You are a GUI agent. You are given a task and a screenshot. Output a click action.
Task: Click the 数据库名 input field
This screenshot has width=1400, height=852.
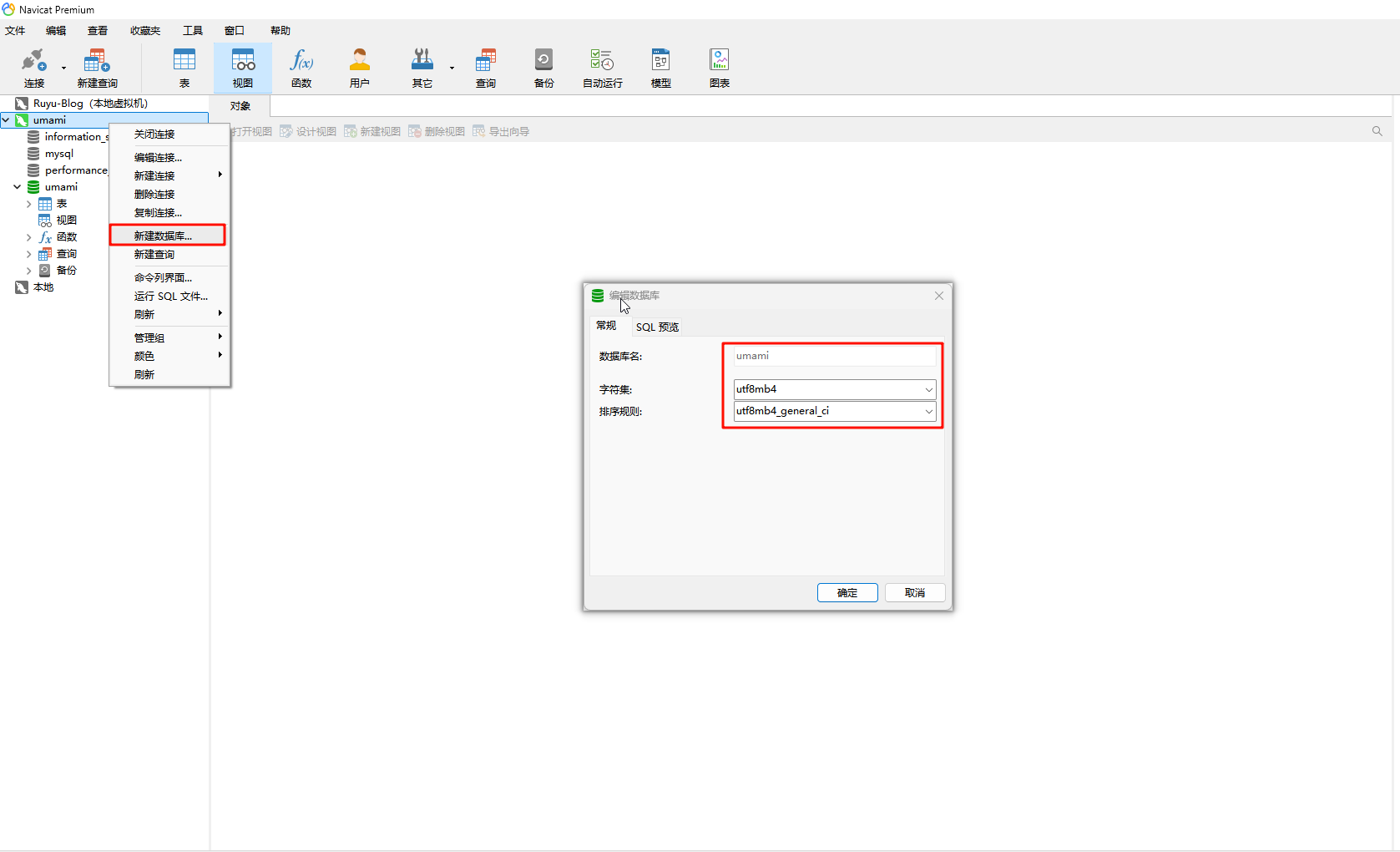tap(834, 356)
